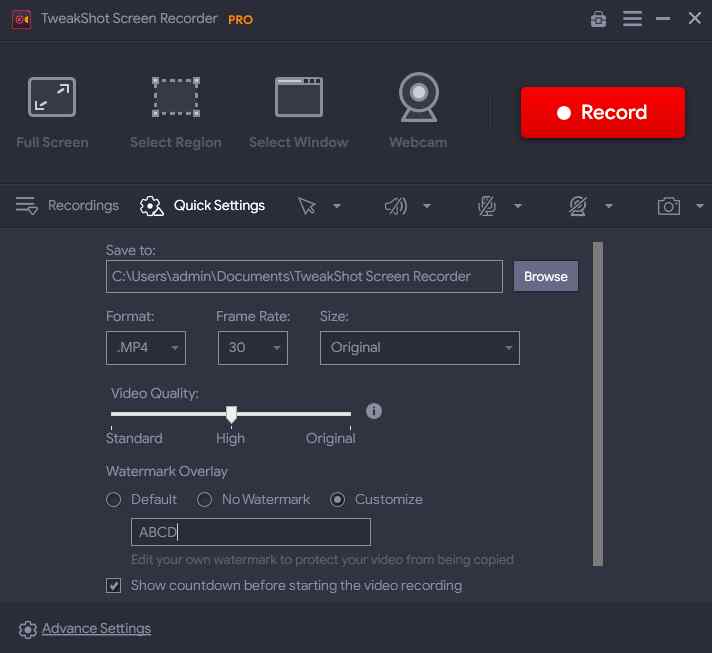Activate the Webcam recording icon
Image resolution: width=712 pixels, height=653 pixels.
pyautogui.click(x=419, y=97)
